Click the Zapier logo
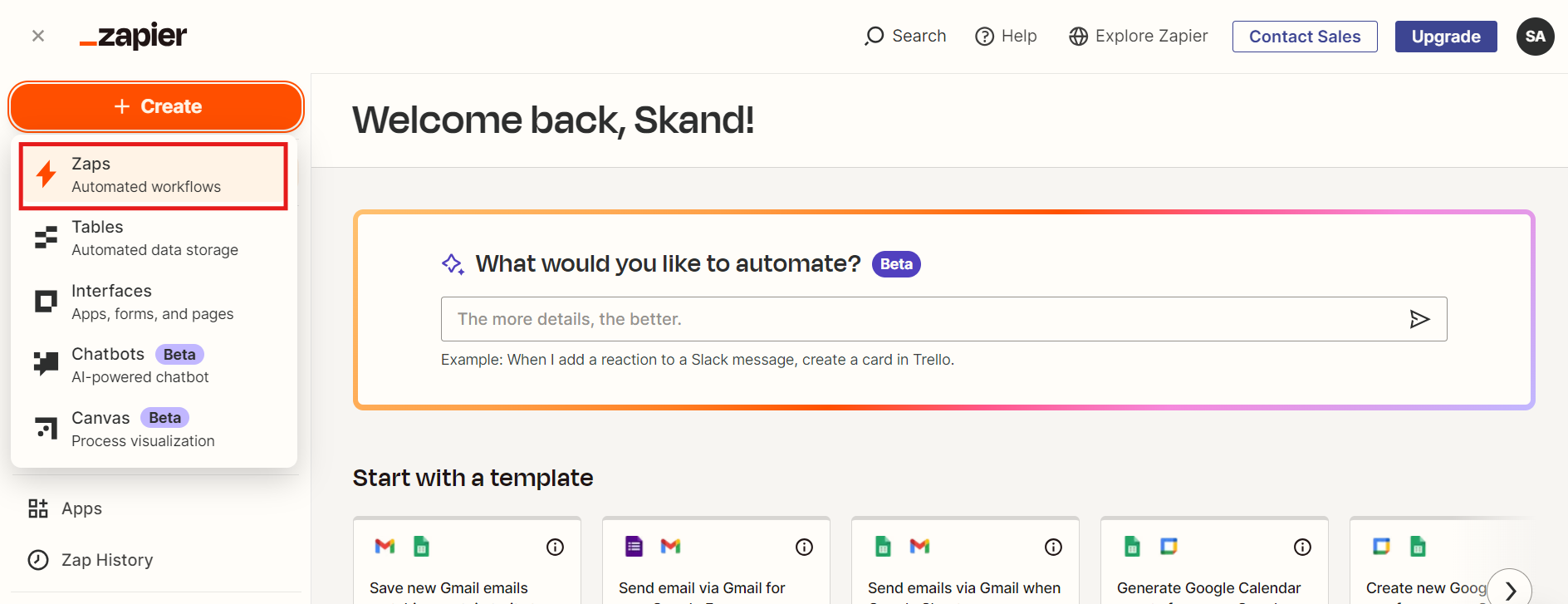The image size is (1568, 604). click(134, 36)
